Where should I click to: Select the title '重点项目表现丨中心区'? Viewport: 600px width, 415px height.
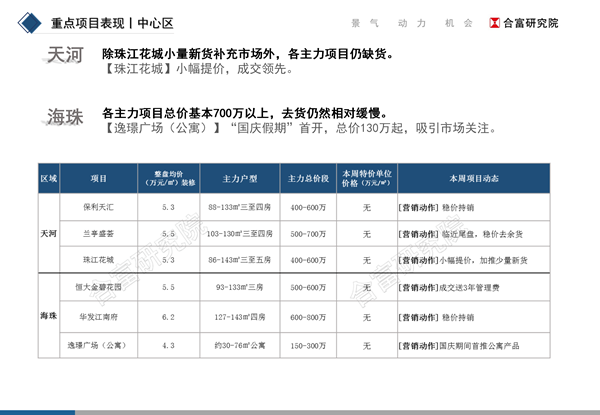point(112,23)
